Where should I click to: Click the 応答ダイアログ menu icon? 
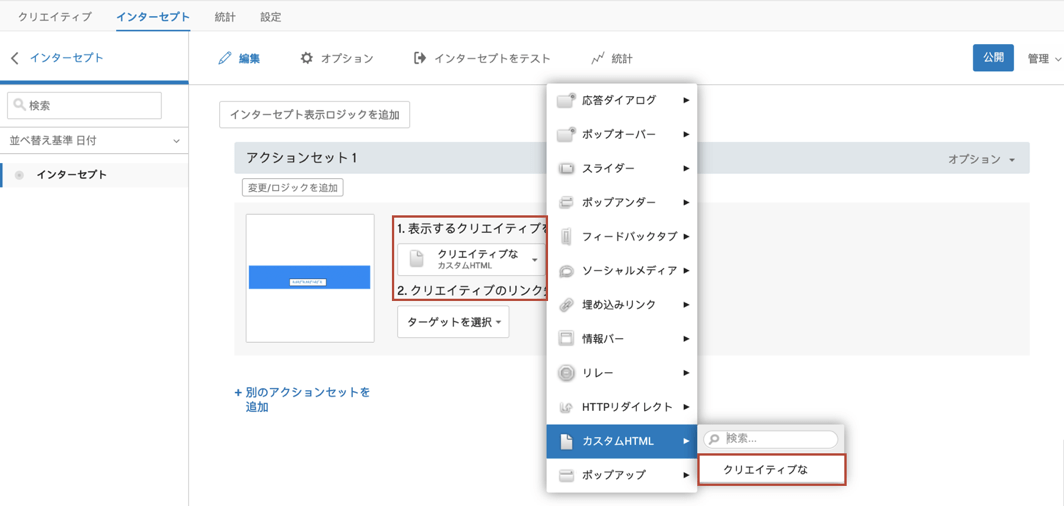click(x=566, y=100)
